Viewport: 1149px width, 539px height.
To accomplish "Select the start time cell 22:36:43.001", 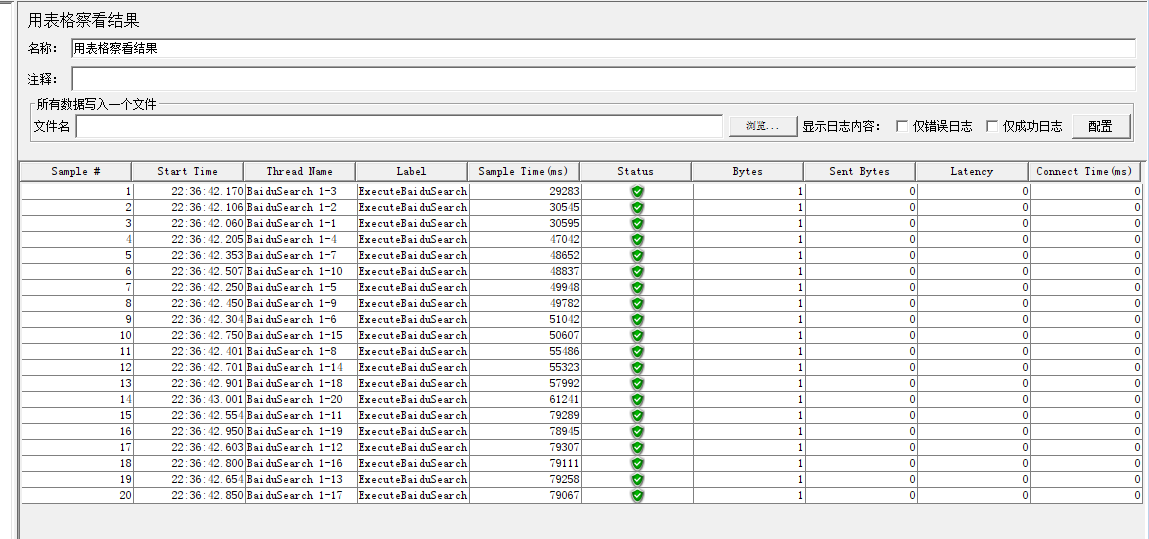I will point(189,400).
